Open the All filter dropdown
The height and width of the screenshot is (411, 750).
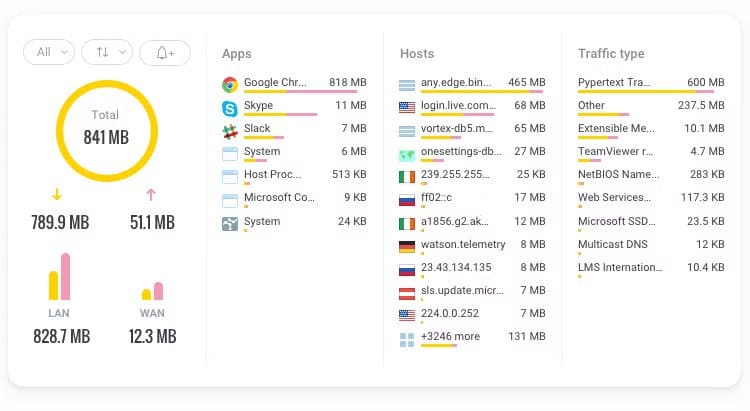pos(49,52)
